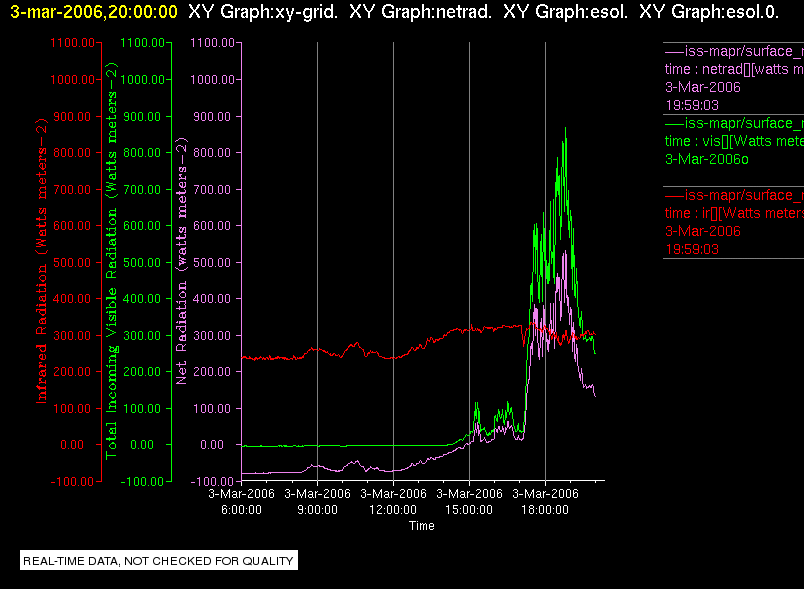Click the timestamp 3-mar-2006,20:00:00 in the header

pyautogui.click(x=94, y=12)
